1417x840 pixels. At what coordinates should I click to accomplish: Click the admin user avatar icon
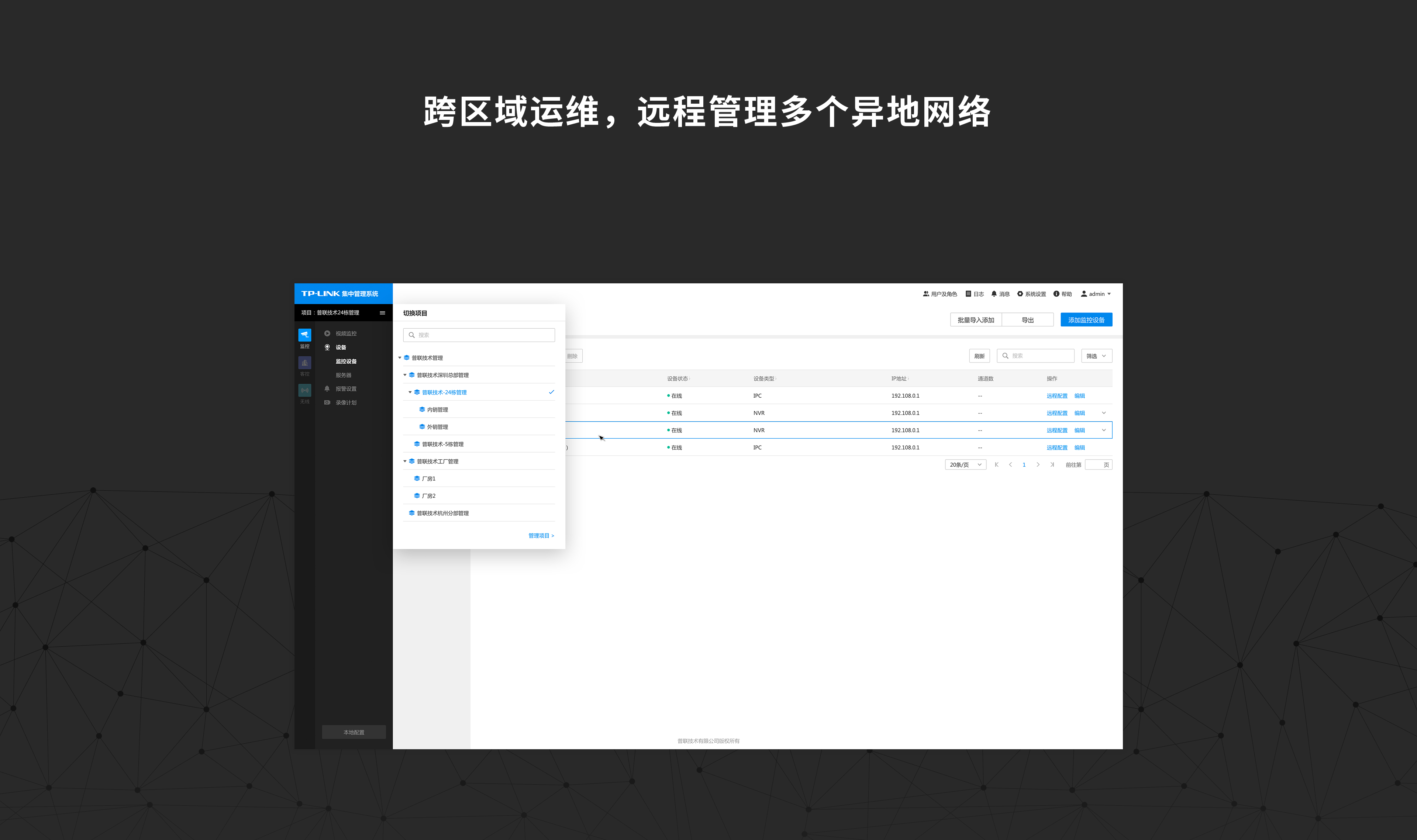point(1083,294)
